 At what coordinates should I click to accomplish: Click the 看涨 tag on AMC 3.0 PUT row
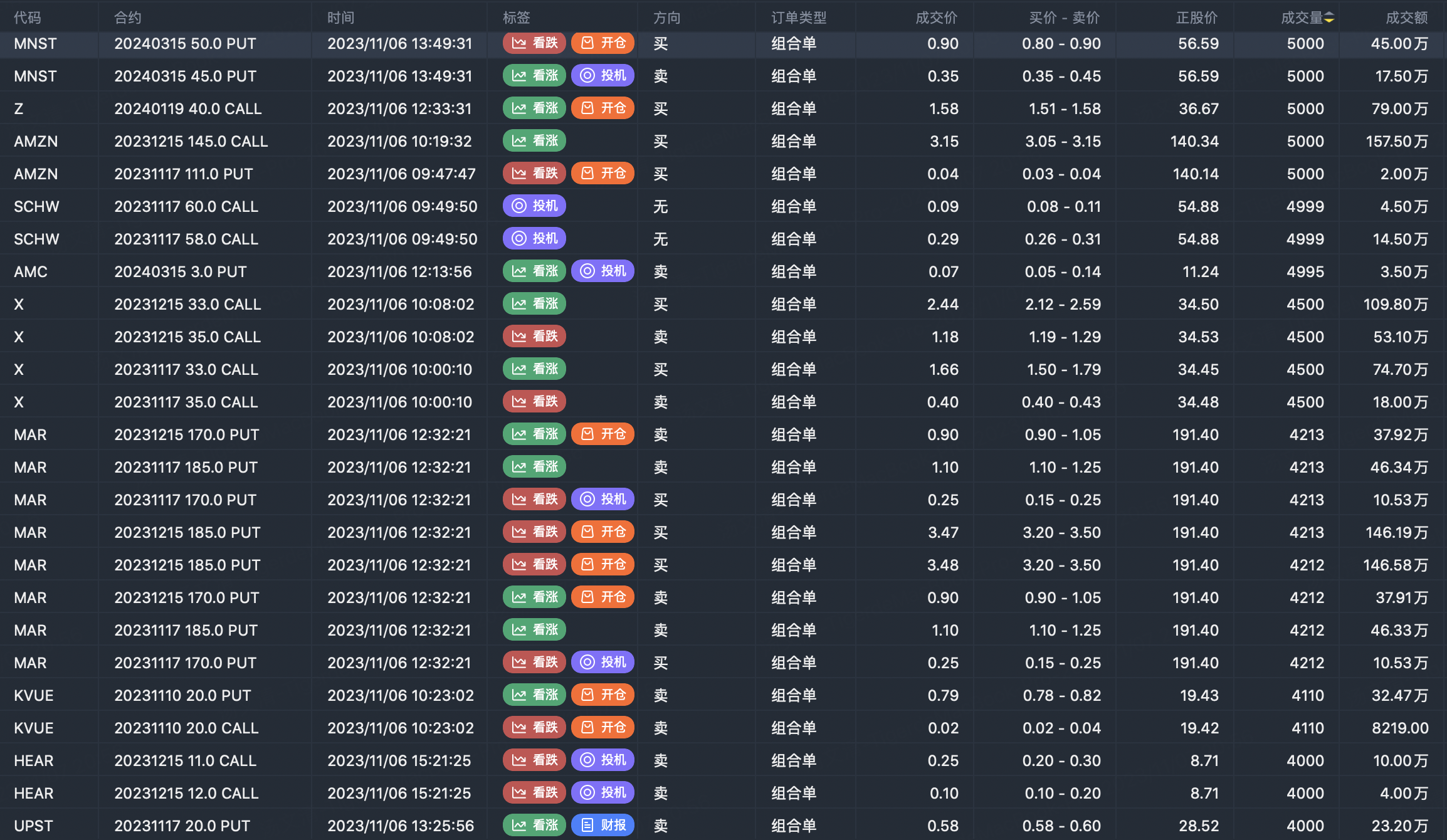coord(534,271)
